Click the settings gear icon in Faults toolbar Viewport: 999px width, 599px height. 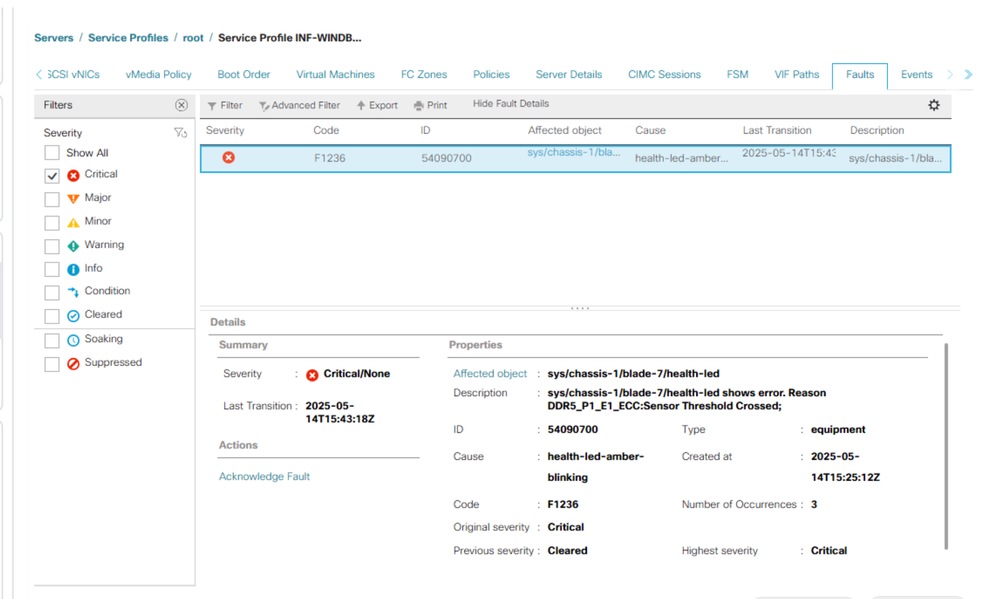[x=933, y=105]
